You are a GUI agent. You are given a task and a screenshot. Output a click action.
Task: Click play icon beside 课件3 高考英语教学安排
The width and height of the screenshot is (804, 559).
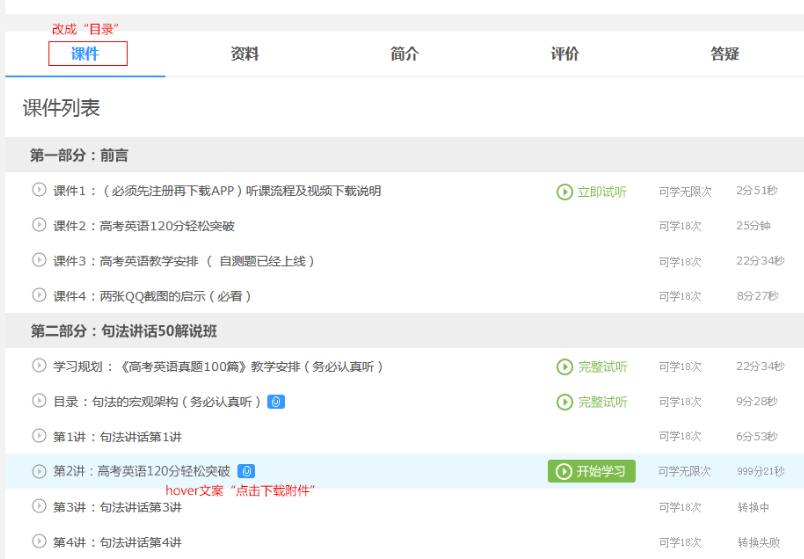pos(39,260)
